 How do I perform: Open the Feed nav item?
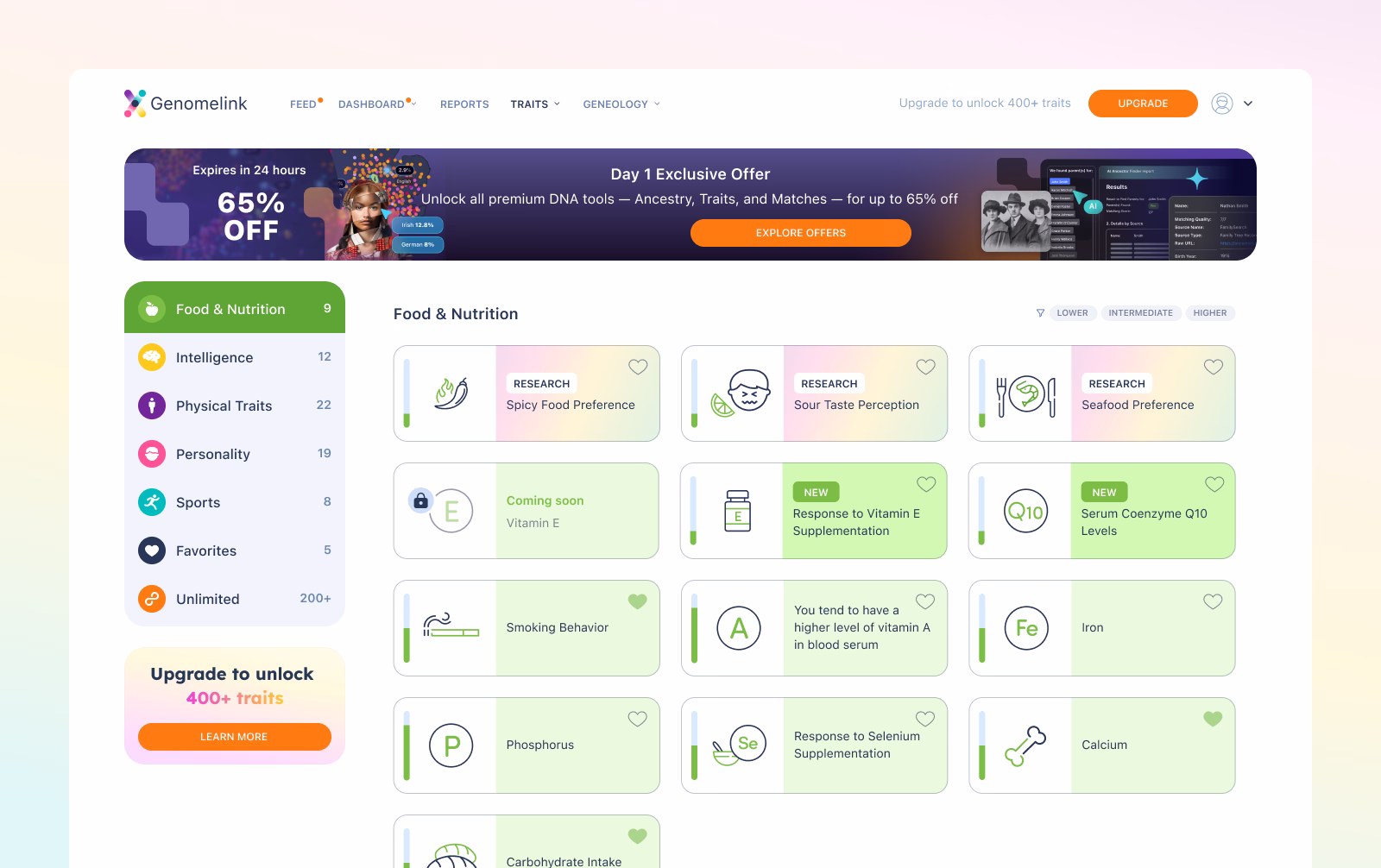(303, 104)
